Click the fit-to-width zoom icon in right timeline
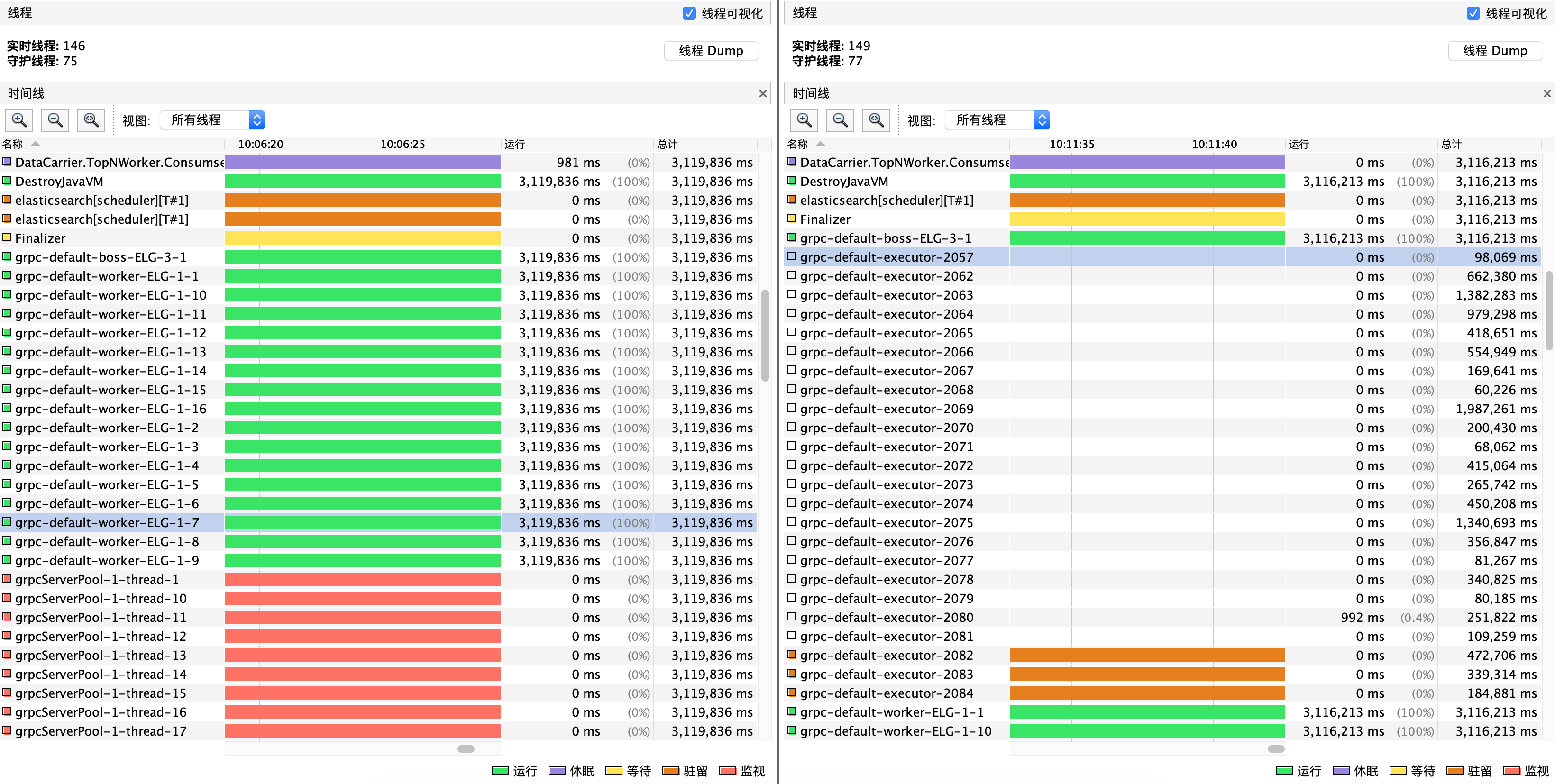This screenshot has width=1555, height=784. [876, 119]
